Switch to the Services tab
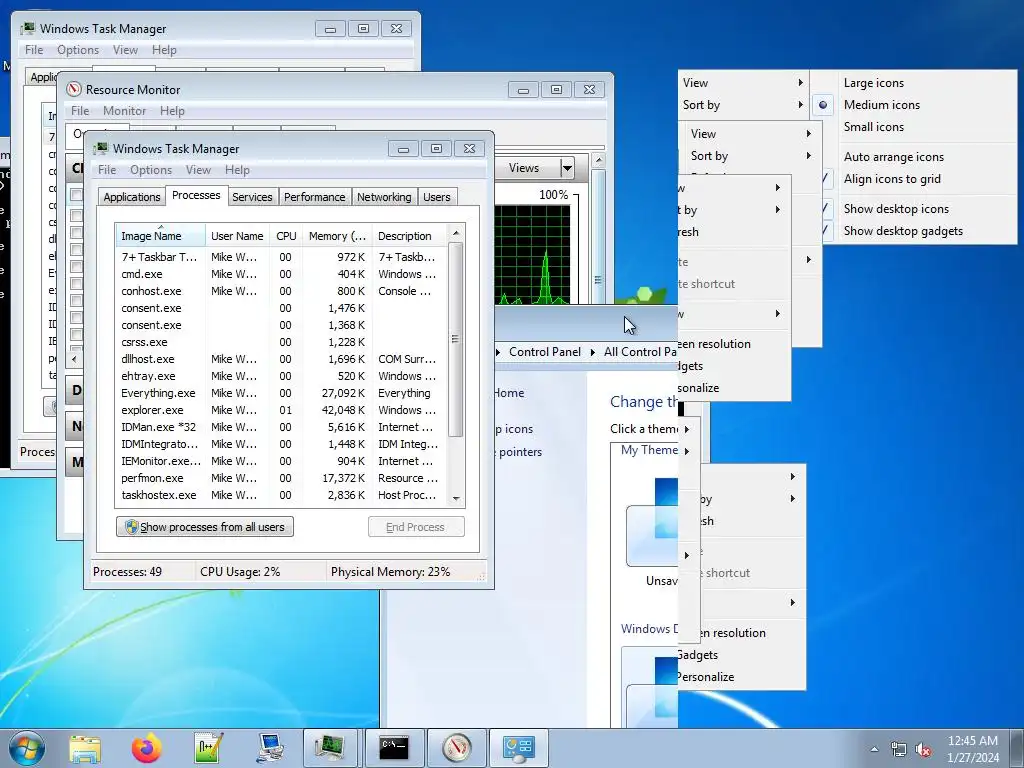 [252, 197]
